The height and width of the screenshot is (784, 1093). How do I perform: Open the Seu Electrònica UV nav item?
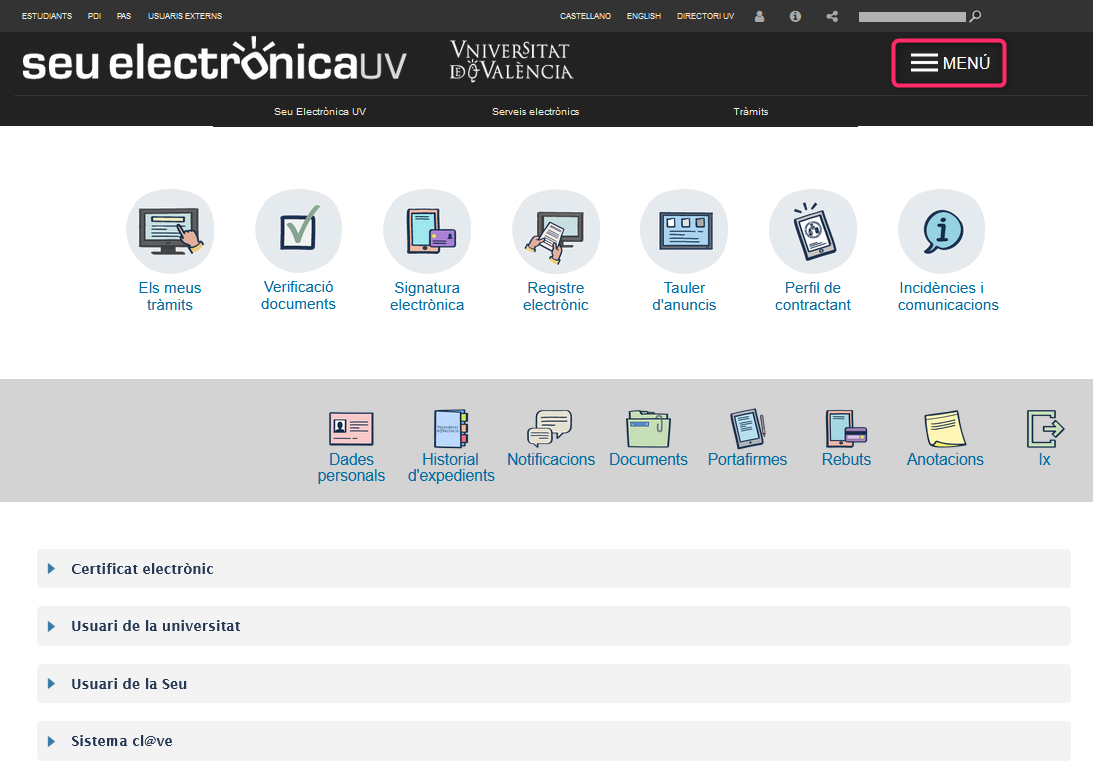[x=320, y=112]
